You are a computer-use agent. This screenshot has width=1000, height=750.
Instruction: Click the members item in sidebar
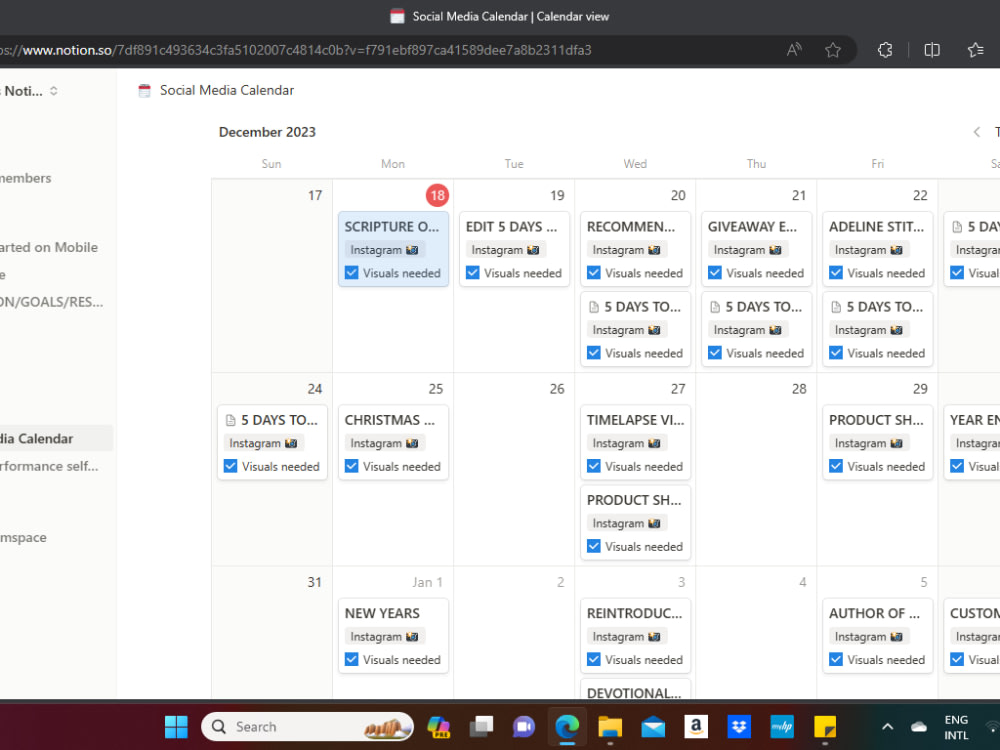tap(26, 179)
